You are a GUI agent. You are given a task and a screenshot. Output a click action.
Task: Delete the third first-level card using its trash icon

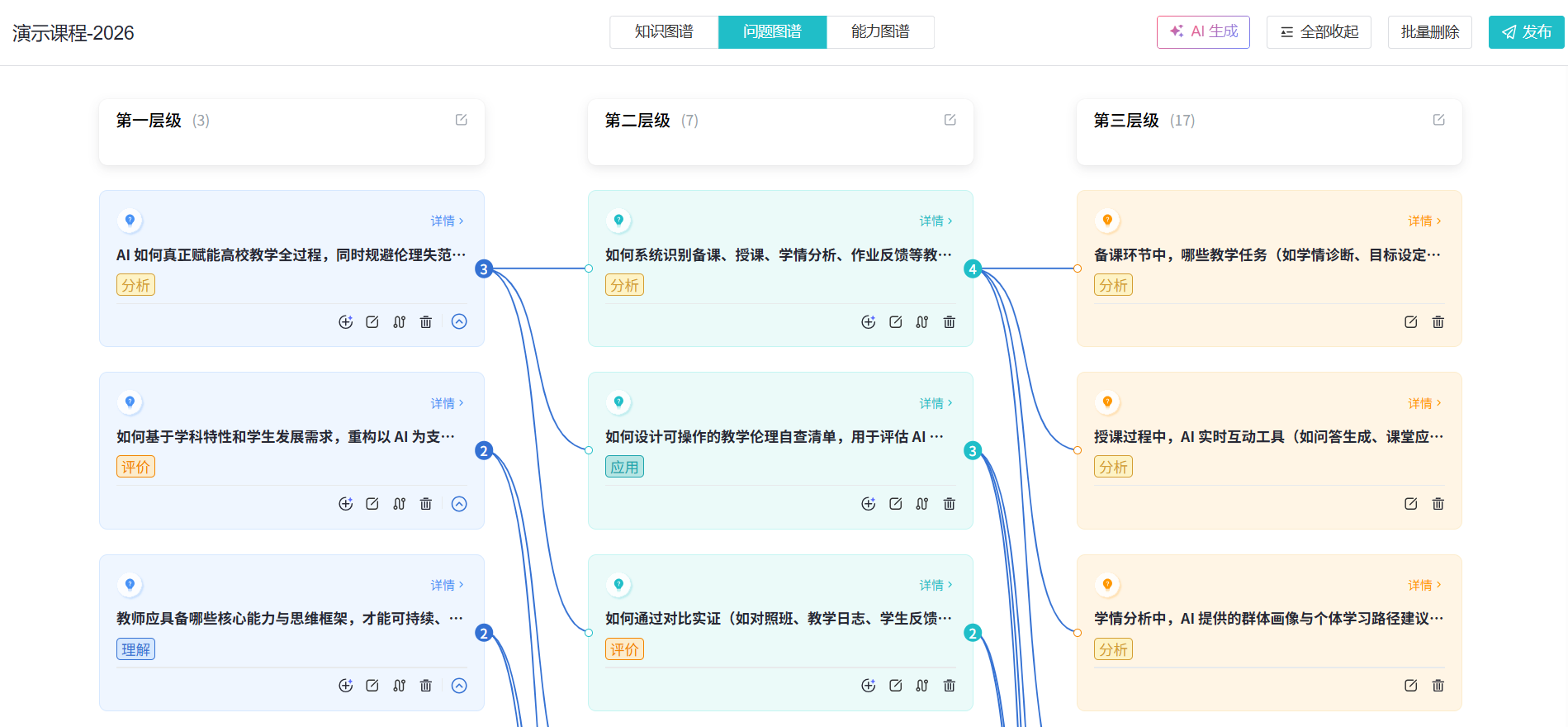click(x=426, y=686)
